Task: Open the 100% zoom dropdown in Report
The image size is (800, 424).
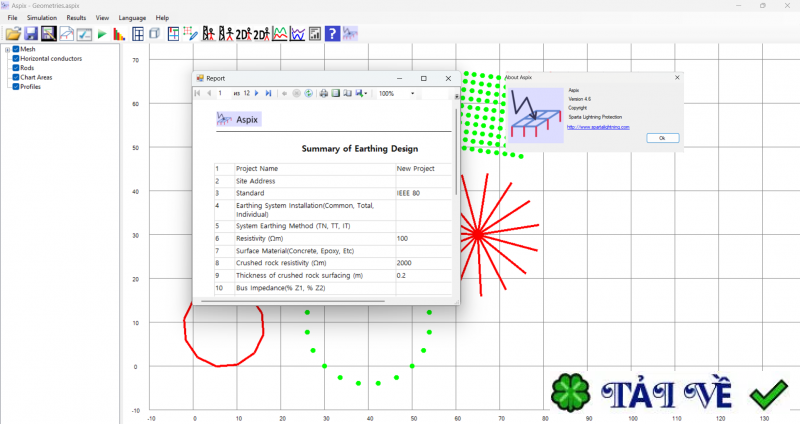Action: point(412,93)
